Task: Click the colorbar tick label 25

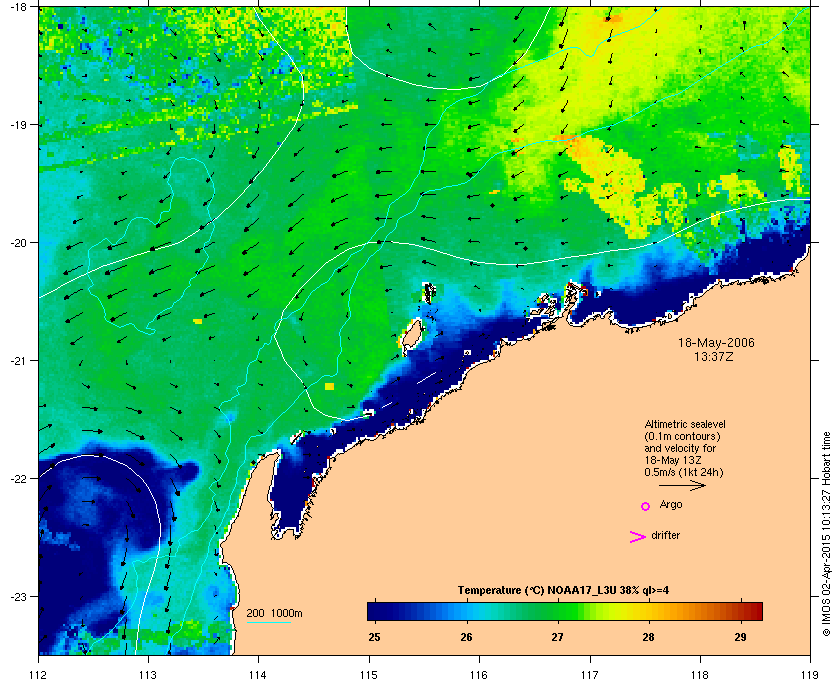Action: (x=374, y=637)
